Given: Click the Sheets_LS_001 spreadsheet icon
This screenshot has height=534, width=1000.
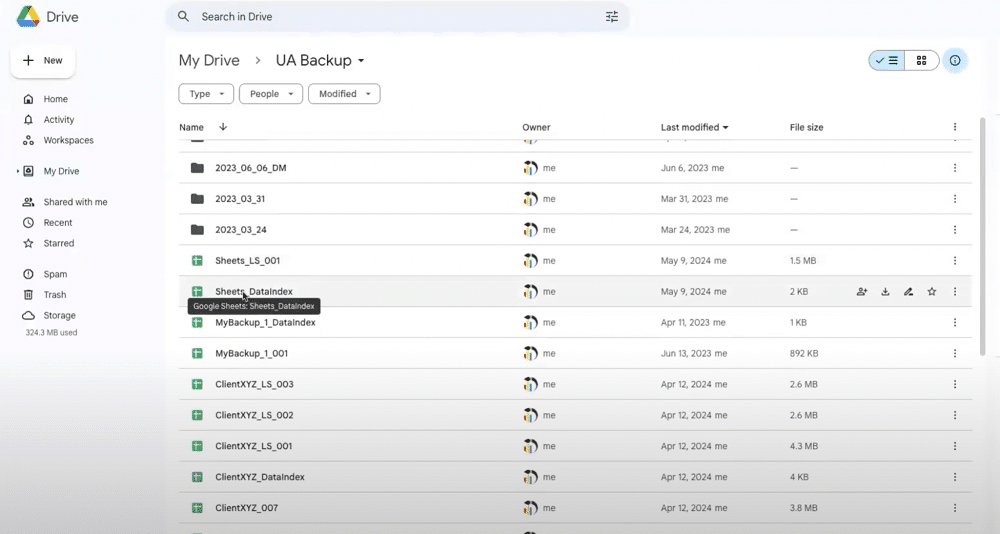Looking at the screenshot, I should (197, 260).
